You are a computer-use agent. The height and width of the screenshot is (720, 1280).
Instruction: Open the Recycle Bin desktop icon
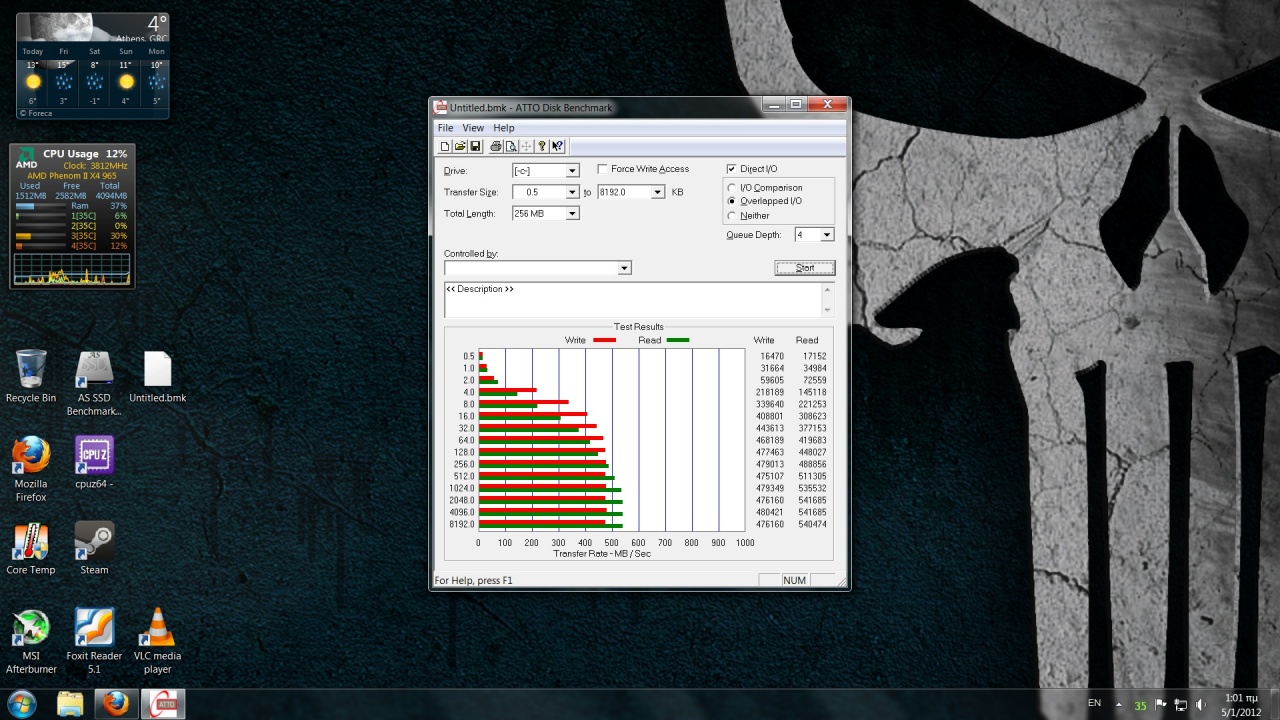tap(31, 376)
